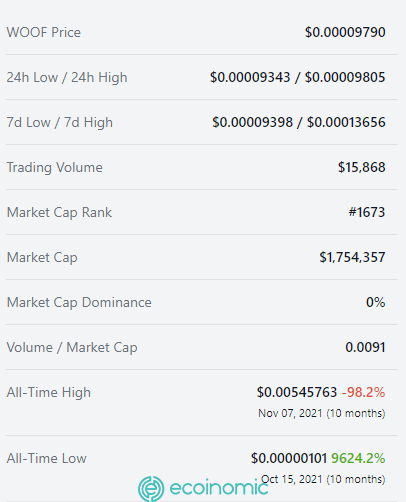The height and width of the screenshot is (502, 406).
Task: Select the Market Cap Rank label
Action: [x=59, y=213]
